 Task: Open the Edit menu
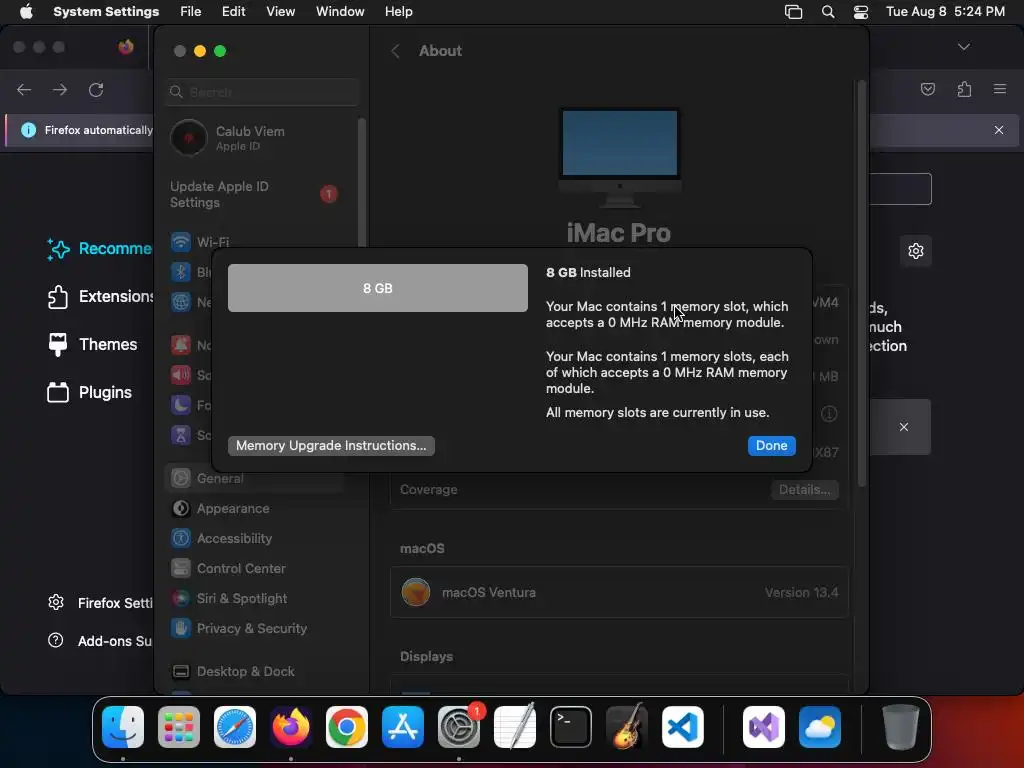coord(233,12)
